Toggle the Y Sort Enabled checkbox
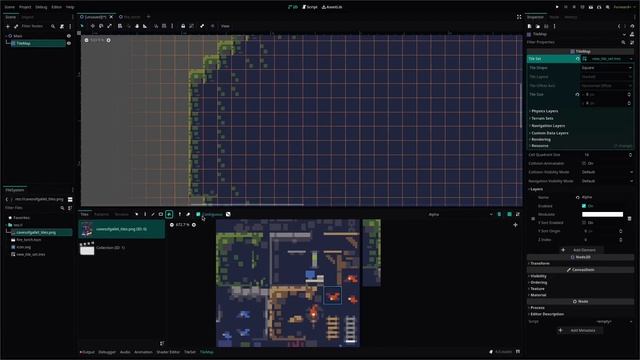The height and width of the screenshot is (360, 640). [x=584, y=223]
